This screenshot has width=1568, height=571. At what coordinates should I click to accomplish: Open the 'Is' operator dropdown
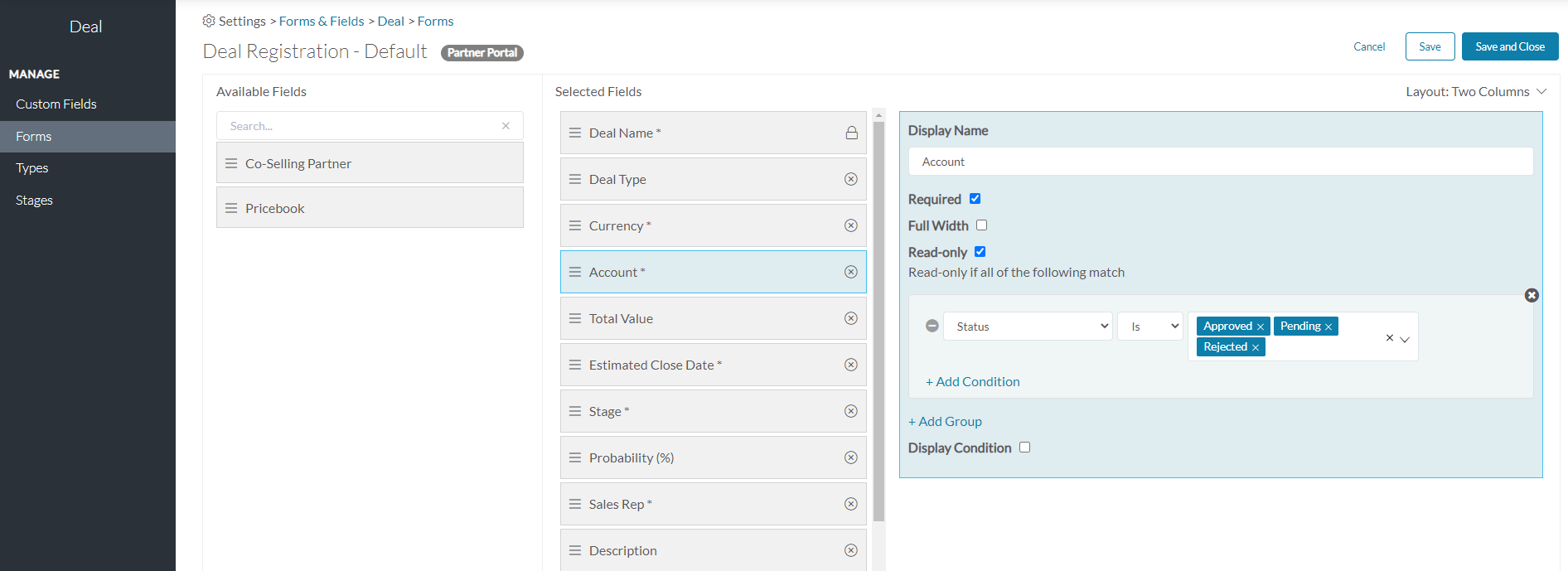click(x=1150, y=327)
